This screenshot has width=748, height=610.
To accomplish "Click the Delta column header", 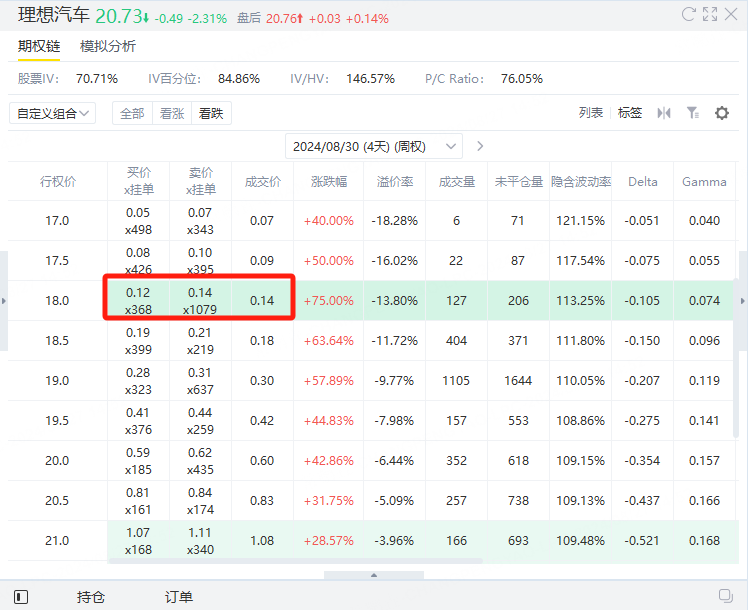I will tap(643, 182).
